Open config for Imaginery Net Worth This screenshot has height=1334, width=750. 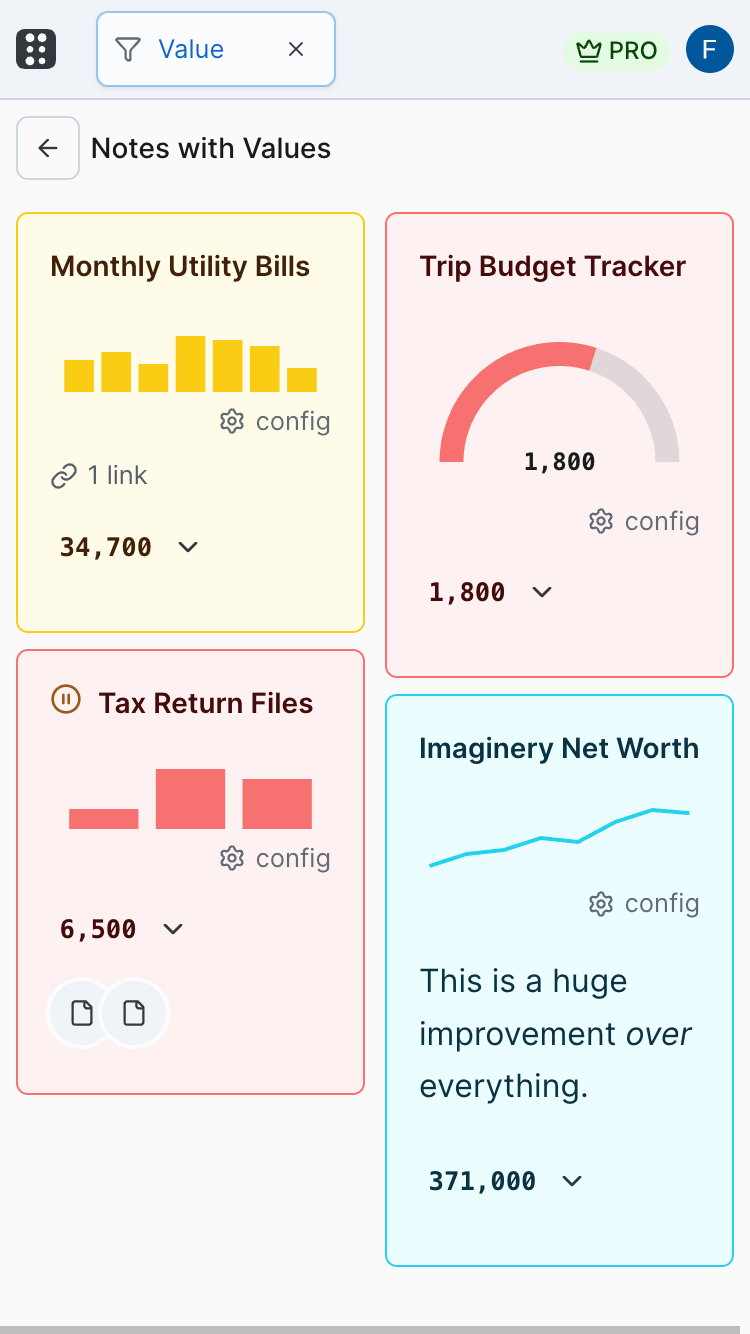(x=643, y=903)
